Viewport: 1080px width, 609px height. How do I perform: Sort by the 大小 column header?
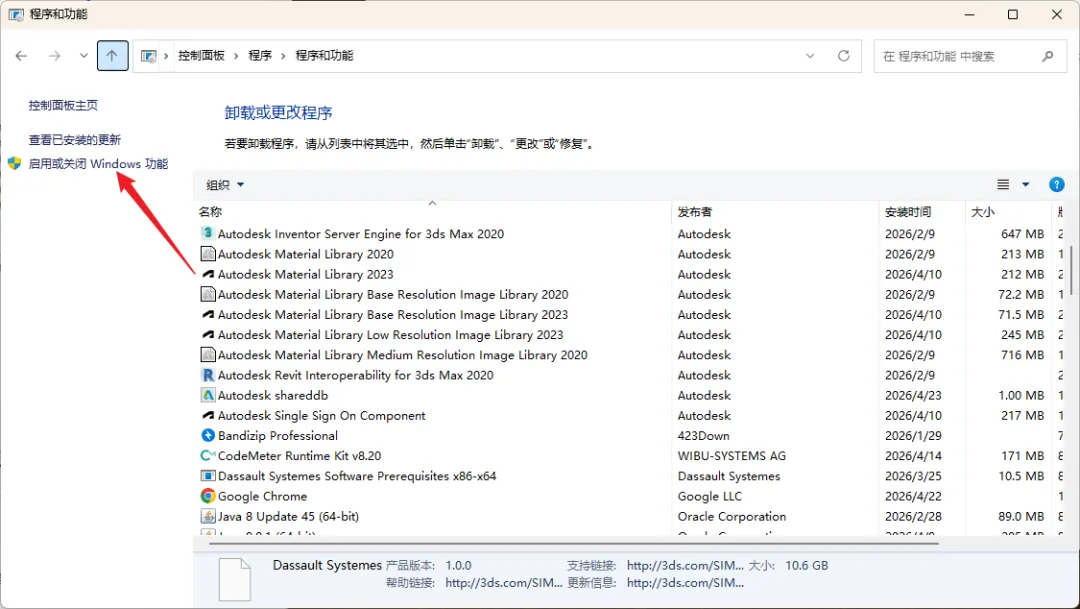pos(983,212)
